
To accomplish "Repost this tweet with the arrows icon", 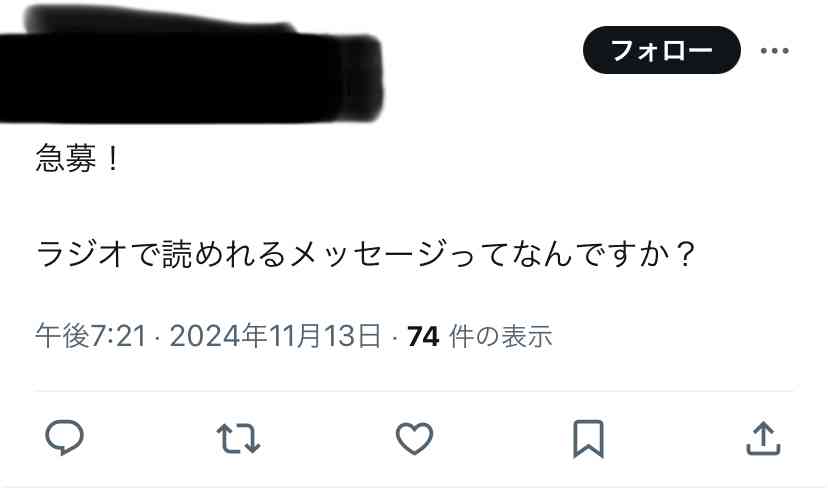I will coord(238,438).
